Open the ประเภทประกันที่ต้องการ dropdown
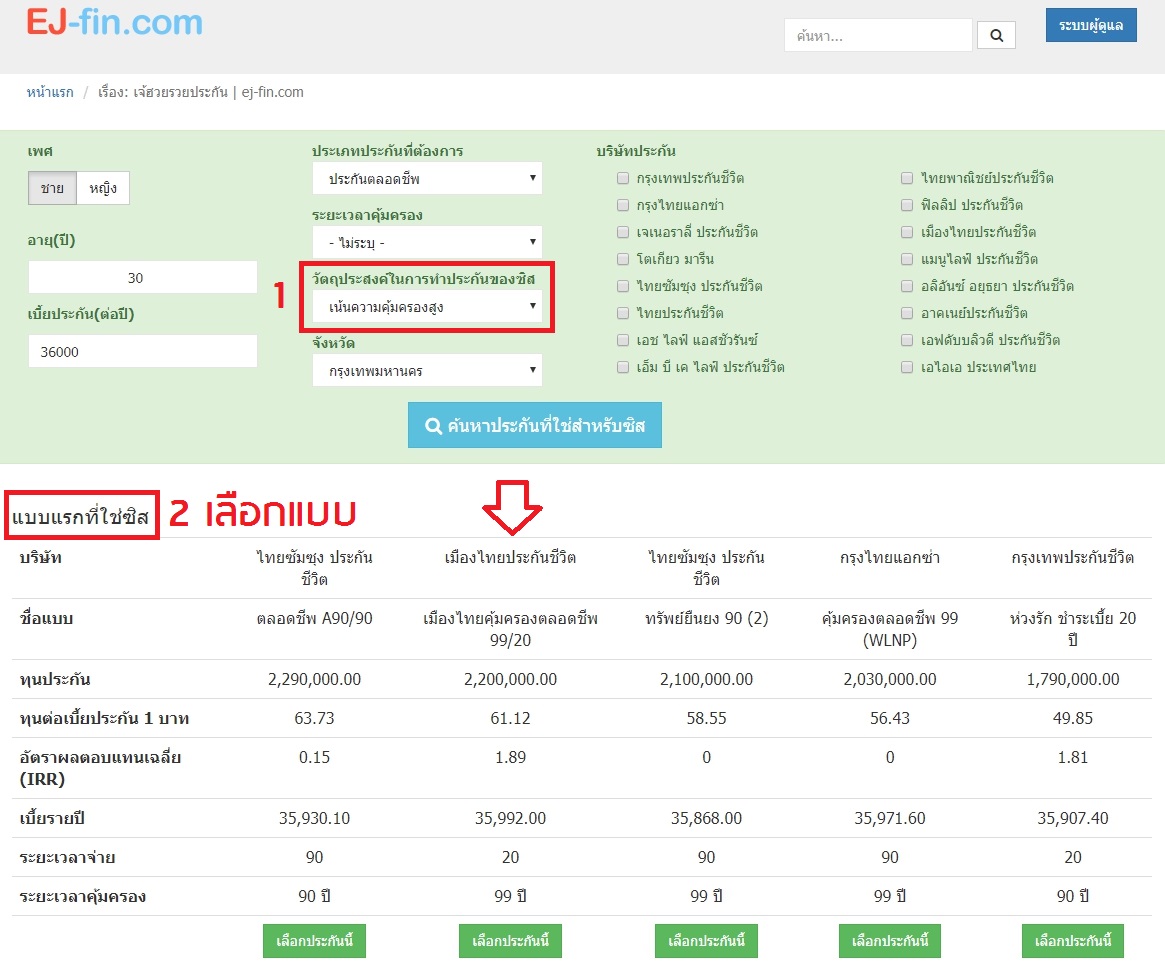1165x967 pixels. (x=427, y=179)
